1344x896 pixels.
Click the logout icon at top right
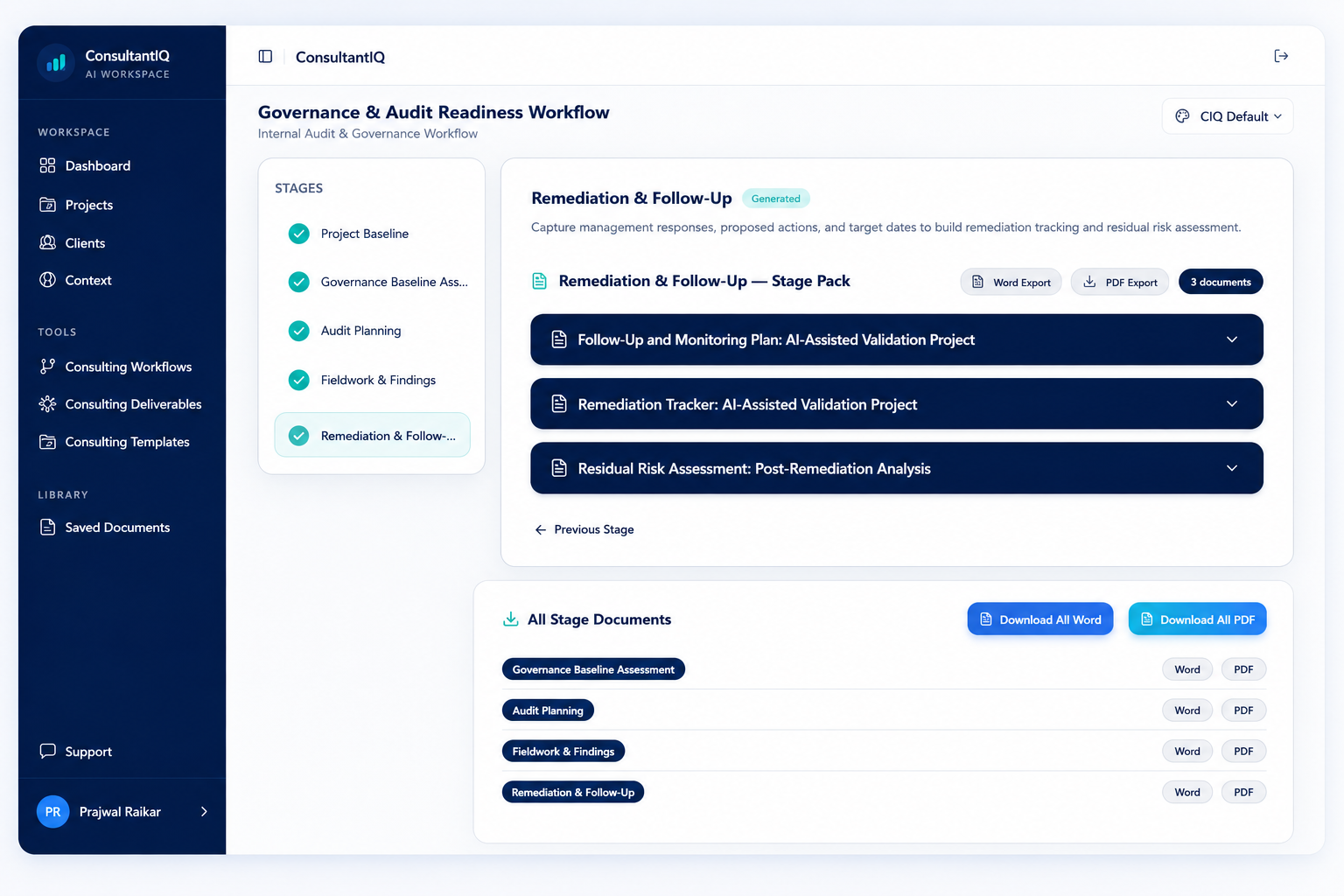pos(1281,56)
